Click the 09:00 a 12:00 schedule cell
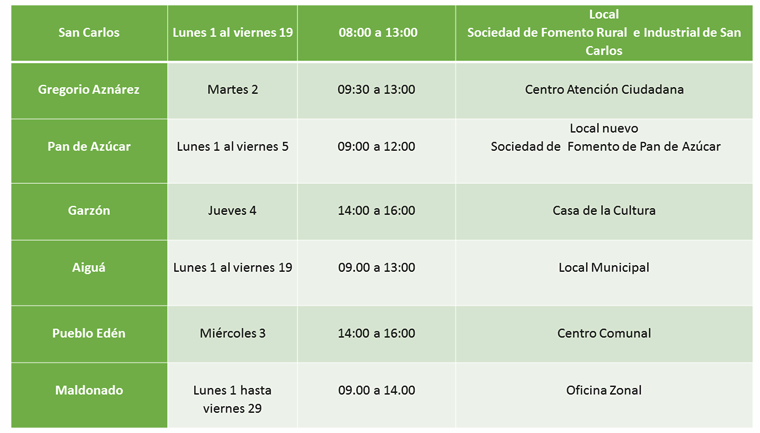This screenshot has height=433, width=760. point(377,146)
